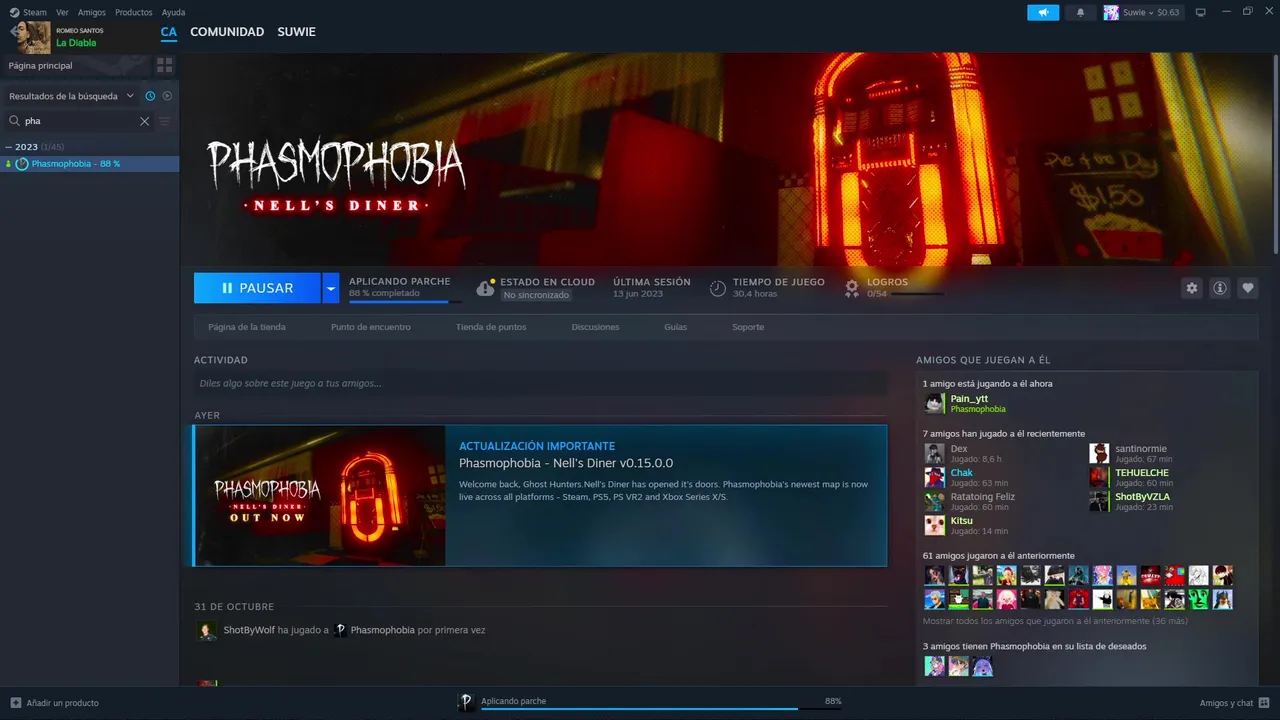Switch to the COMUNIDAD tab

click(x=227, y=32)
